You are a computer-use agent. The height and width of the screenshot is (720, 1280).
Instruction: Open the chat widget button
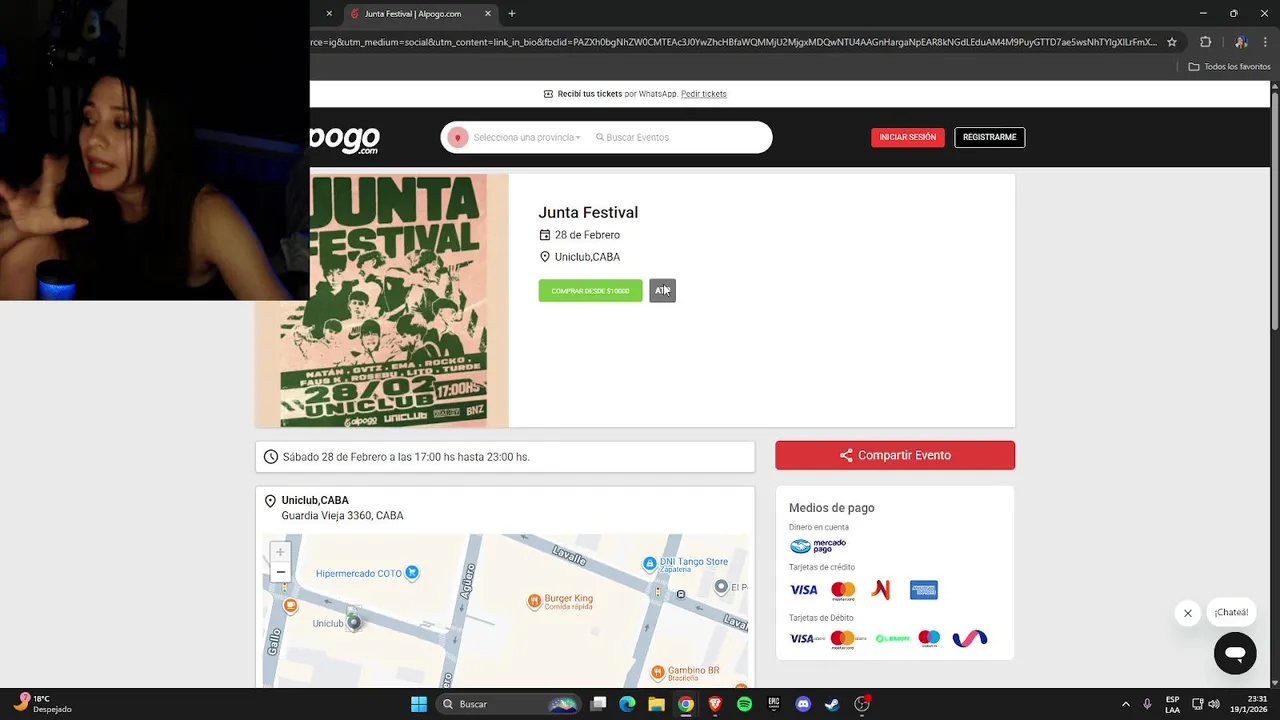click(x=1235, y=654)
